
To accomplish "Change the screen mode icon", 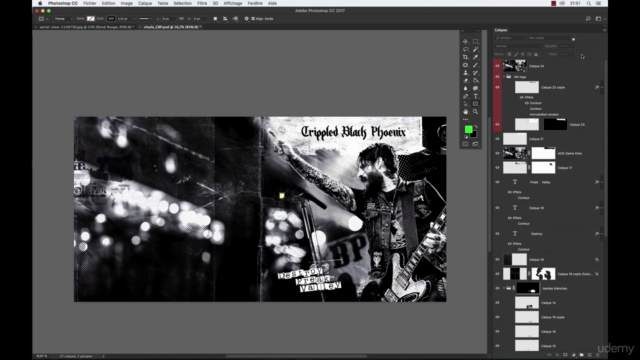I will click(x=476, y=144).
